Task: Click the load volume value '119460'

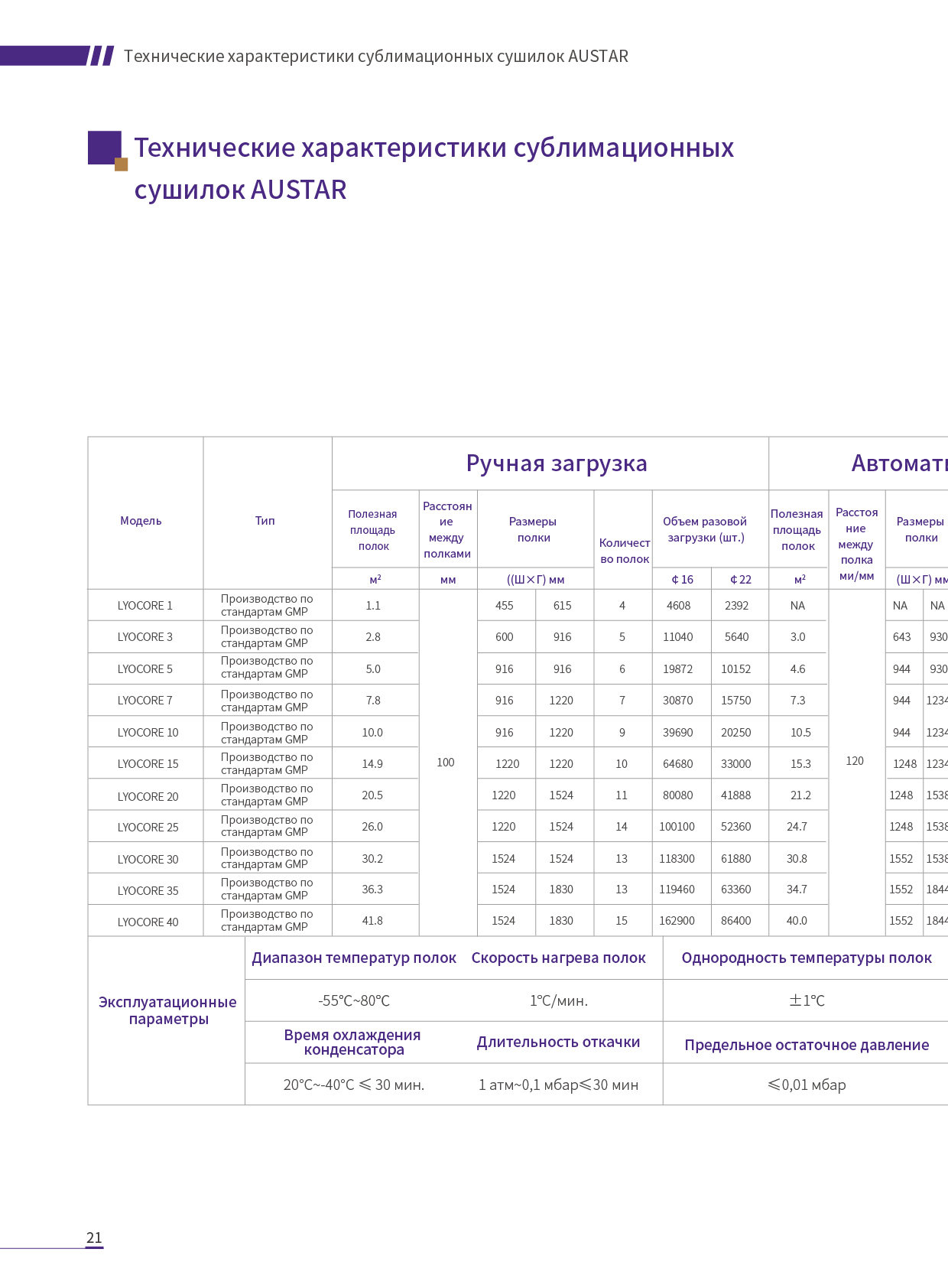Action: pyautogui.click(x=677, y=890)
